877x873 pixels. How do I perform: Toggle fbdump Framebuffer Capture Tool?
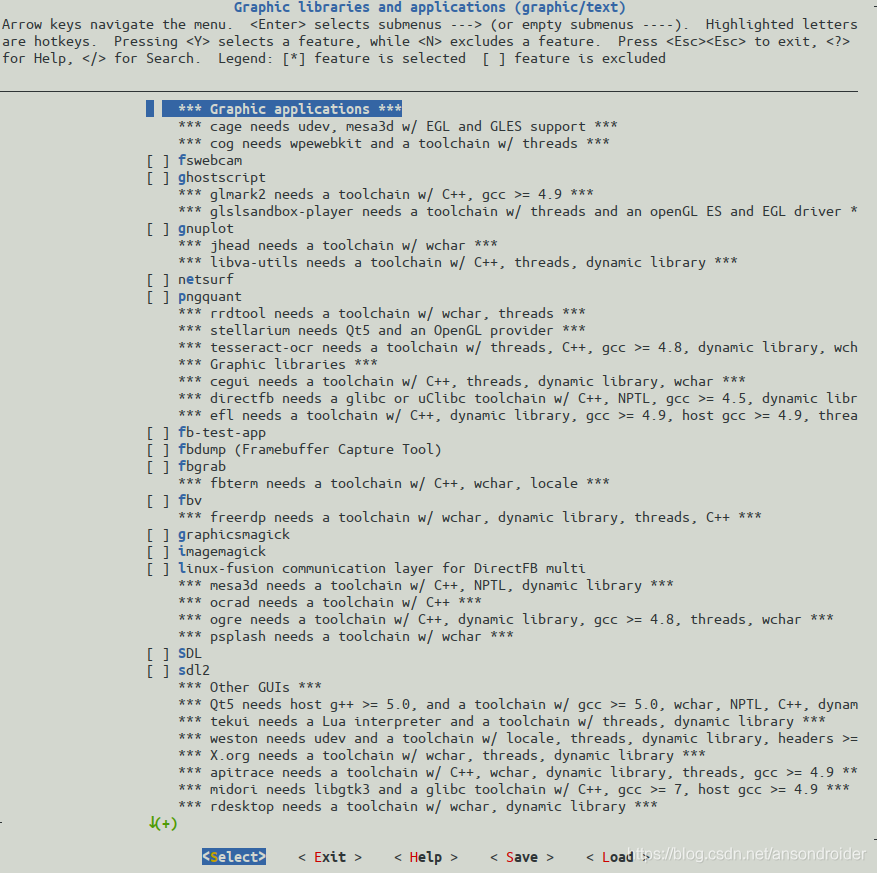[x=158, y=450]
